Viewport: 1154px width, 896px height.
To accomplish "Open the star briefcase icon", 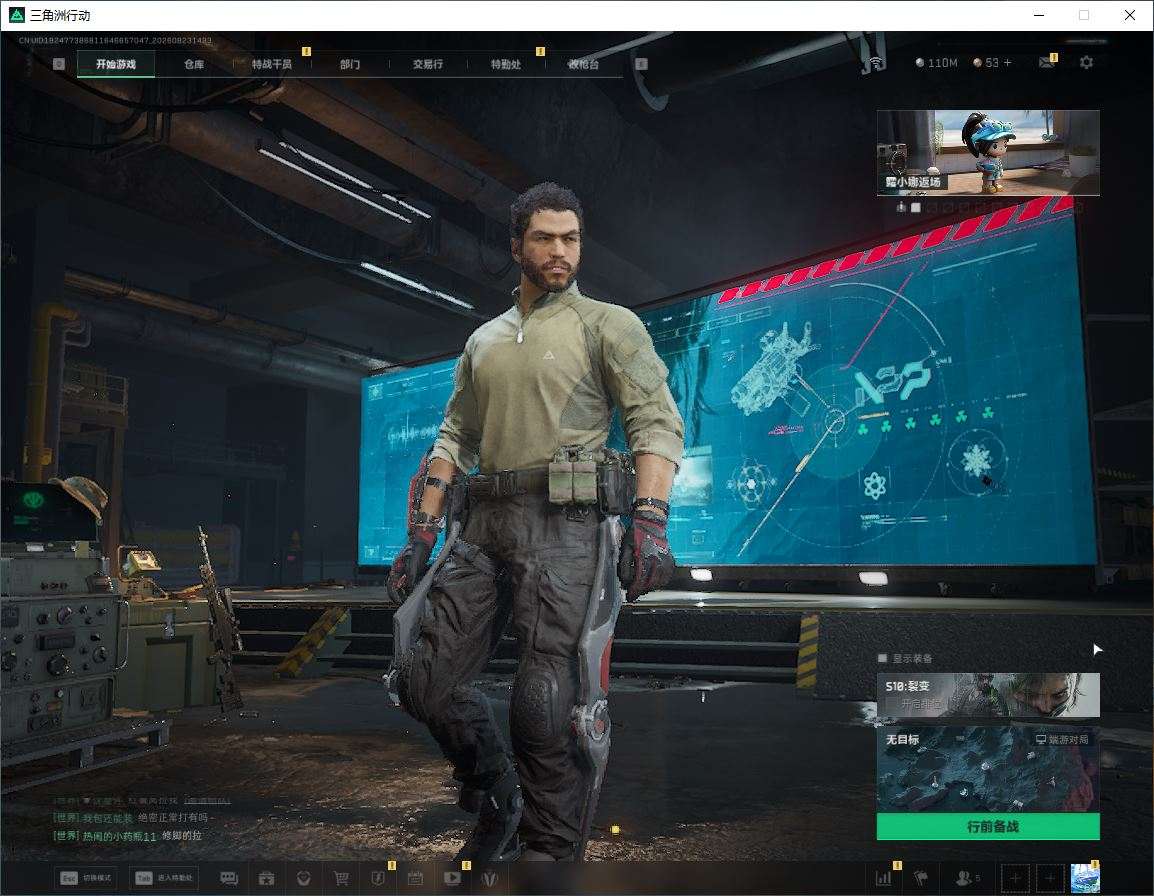I will click(x=266, y=878).
